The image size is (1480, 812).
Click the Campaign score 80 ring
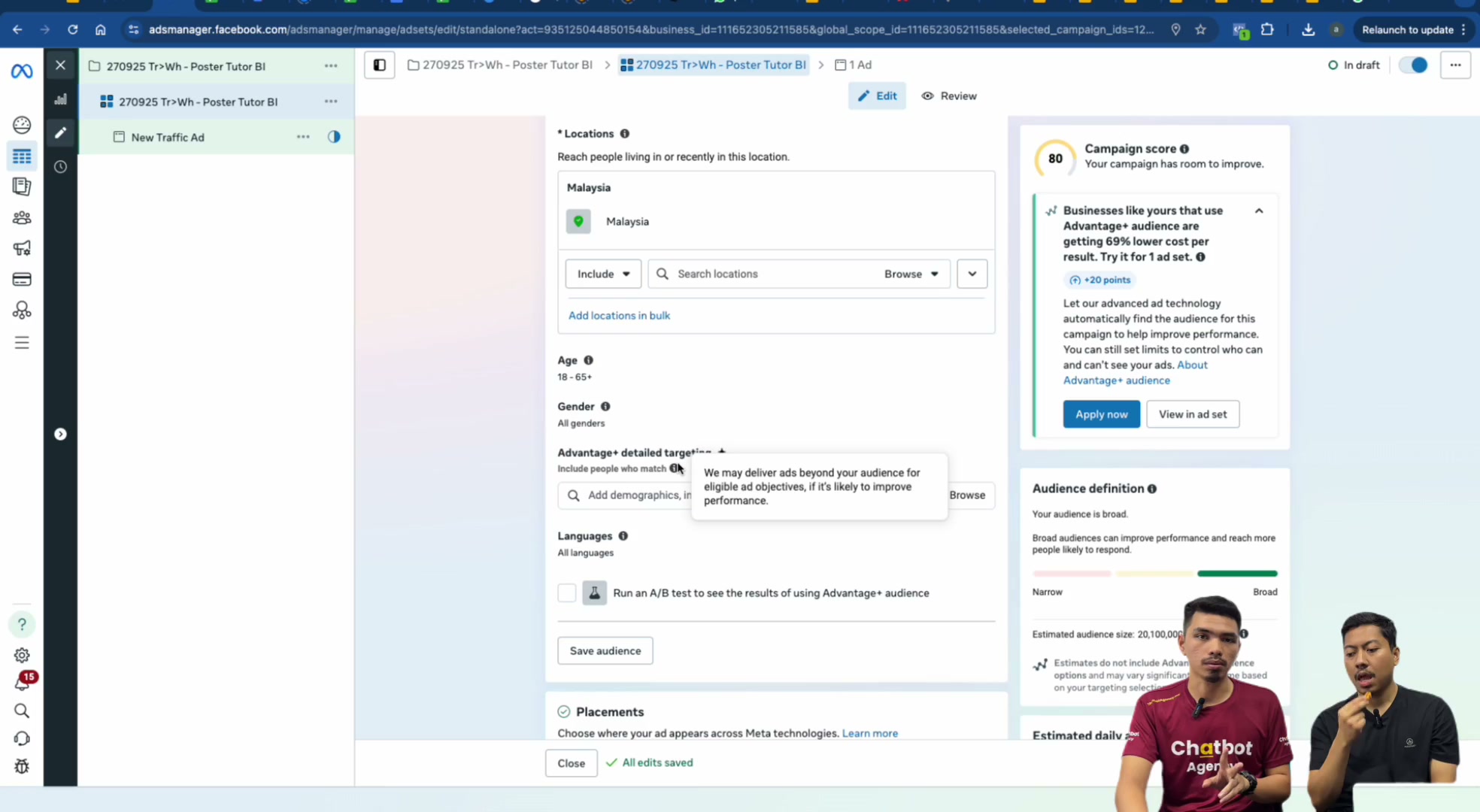(1055, 159)
